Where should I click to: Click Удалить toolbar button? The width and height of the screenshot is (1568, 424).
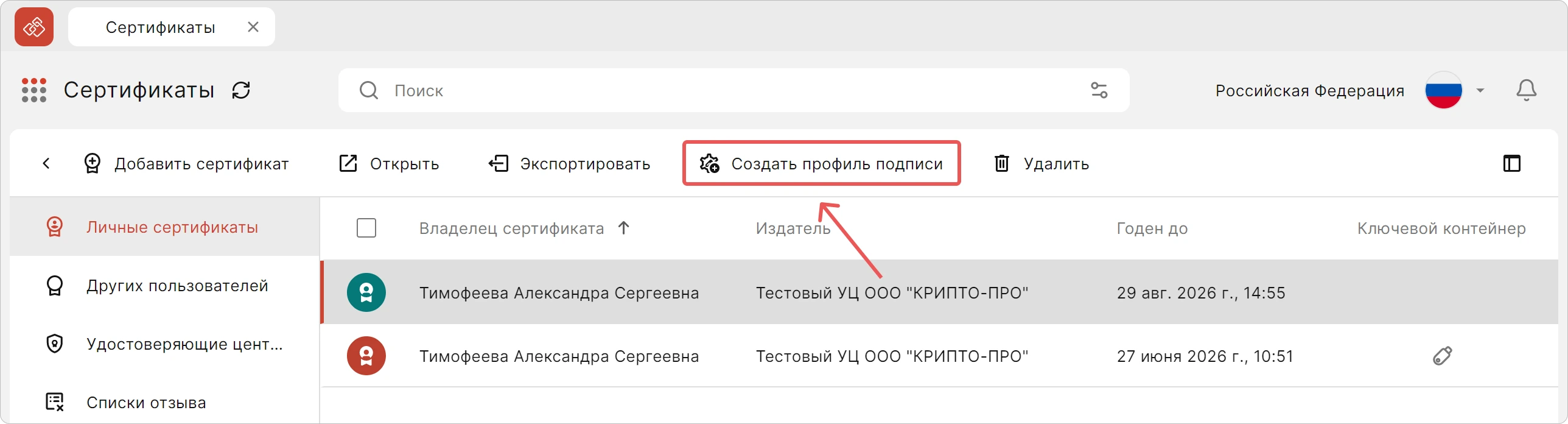(x=1041, y=163)
